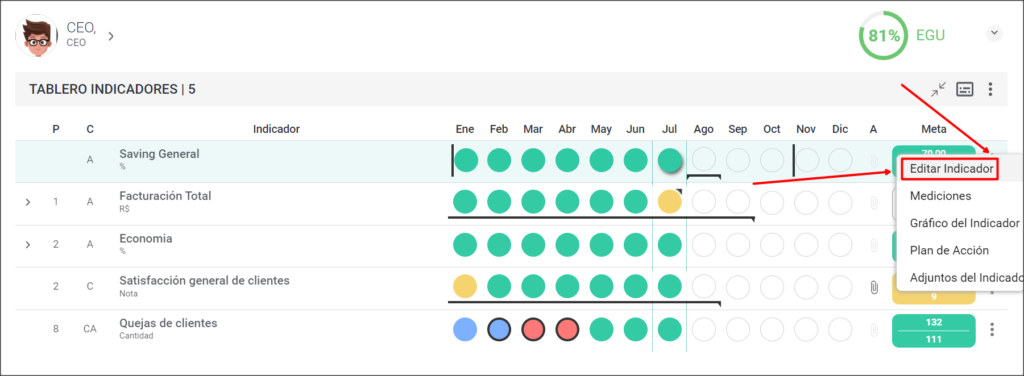Screen dimensions: 1024x376
Task: Click Economia March green circle
Action: (533, 245)
